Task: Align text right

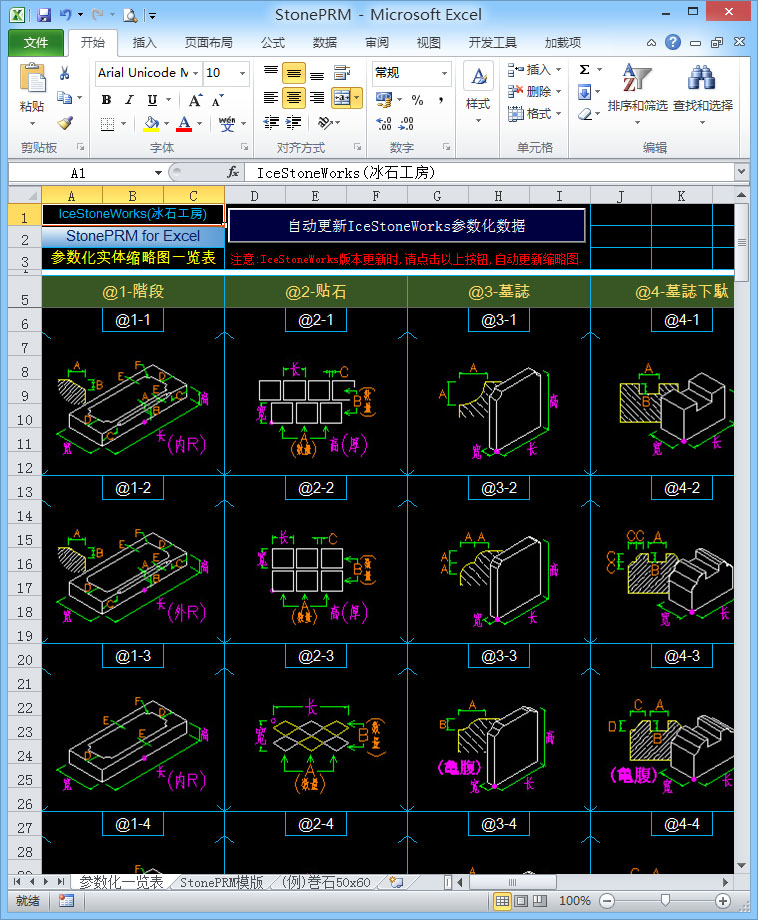Action: pyautogui.click(x=317, y=98)
